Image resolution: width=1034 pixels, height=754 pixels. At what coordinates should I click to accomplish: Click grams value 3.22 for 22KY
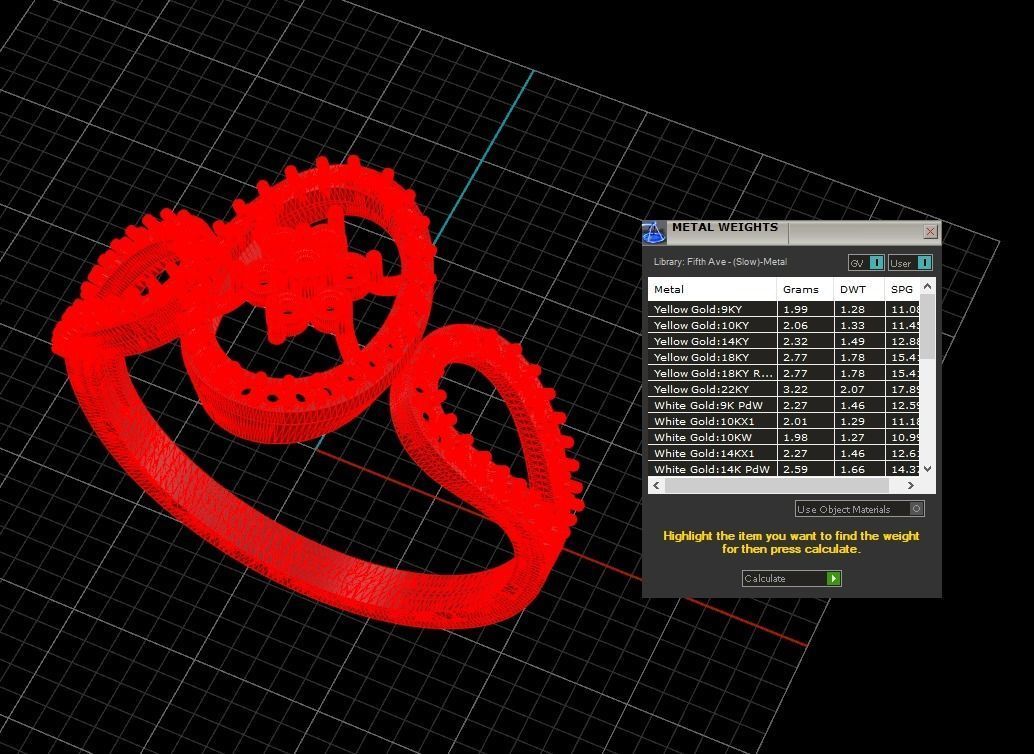point(795,389)
